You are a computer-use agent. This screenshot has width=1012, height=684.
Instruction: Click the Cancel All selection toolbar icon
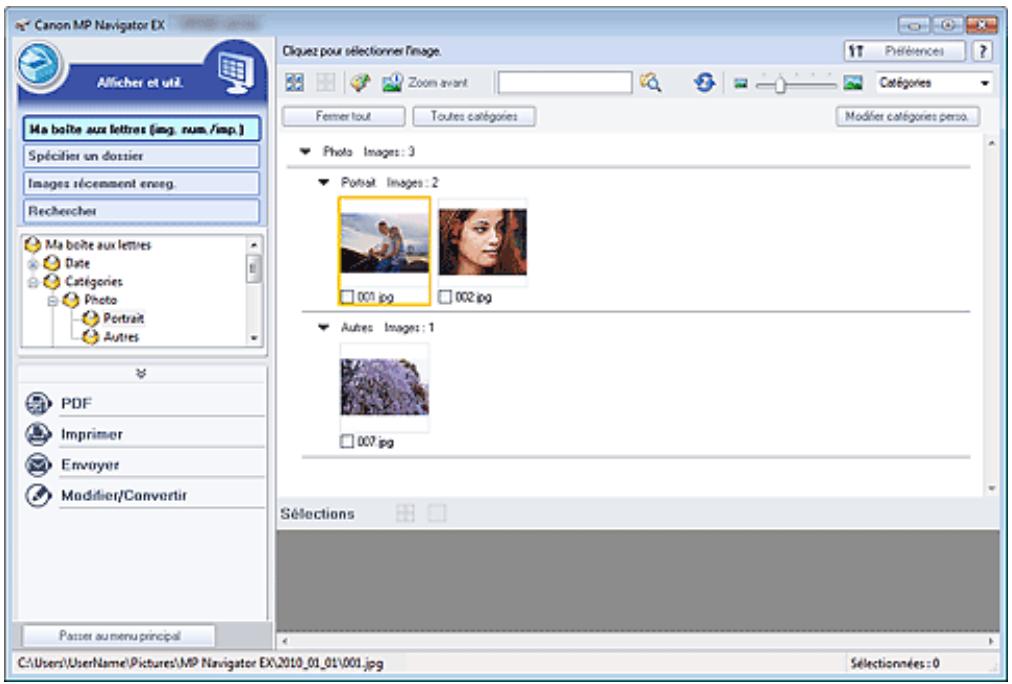coord(325,83)
